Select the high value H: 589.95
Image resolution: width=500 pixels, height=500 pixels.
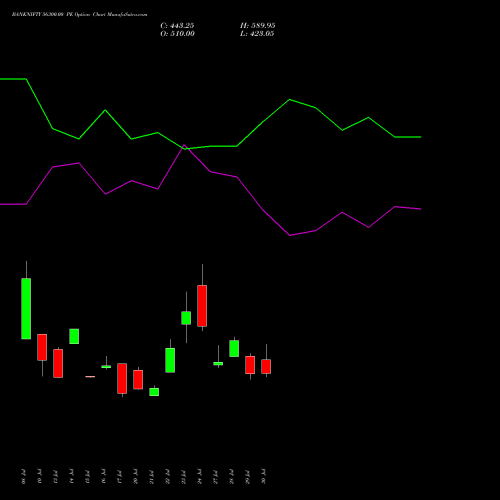[258, 26]
